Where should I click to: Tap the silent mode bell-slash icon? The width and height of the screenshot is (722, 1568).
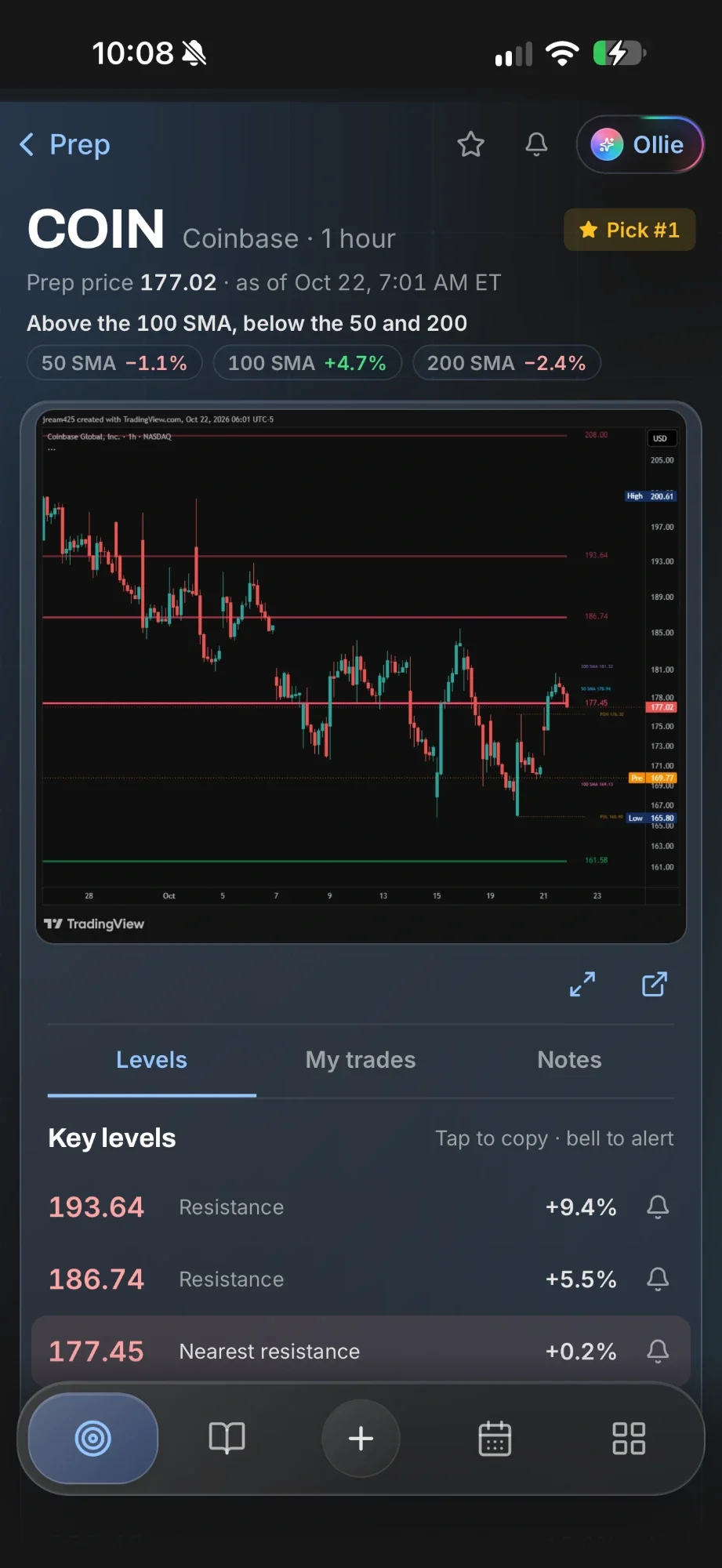click(194, 53)
